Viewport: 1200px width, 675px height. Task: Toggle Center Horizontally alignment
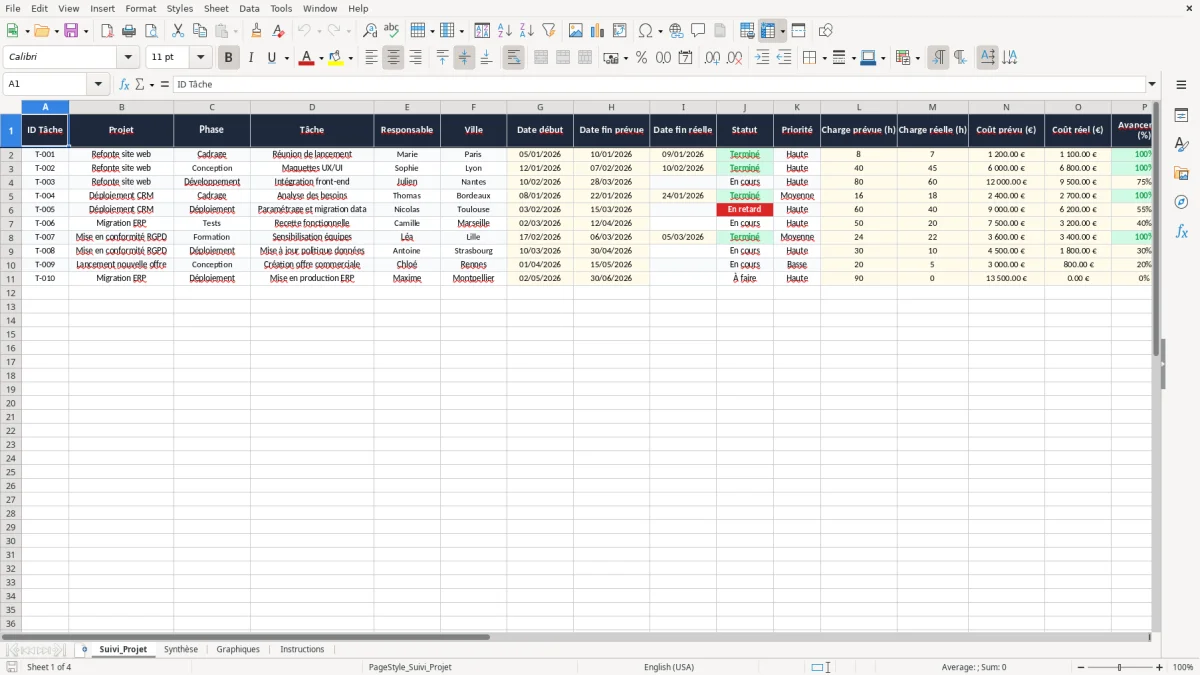point(393,58)
